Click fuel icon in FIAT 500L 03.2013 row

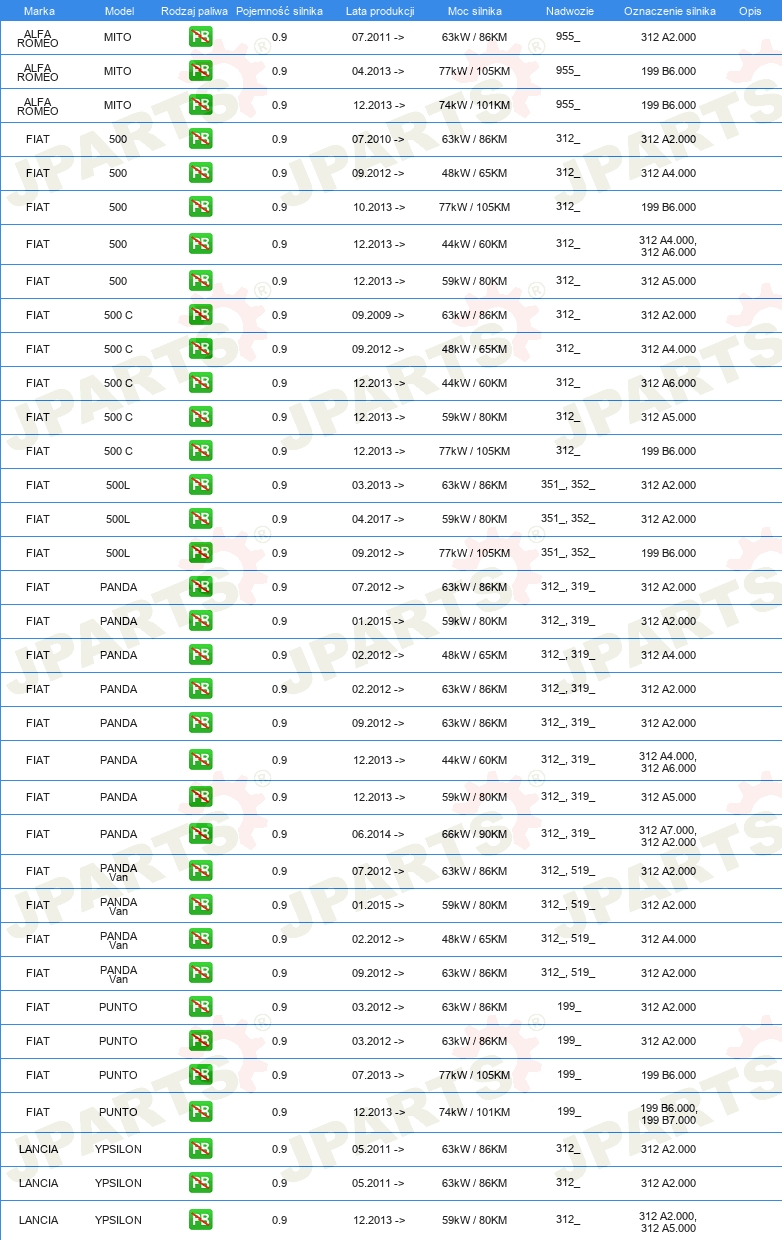[x=200, y=485]
